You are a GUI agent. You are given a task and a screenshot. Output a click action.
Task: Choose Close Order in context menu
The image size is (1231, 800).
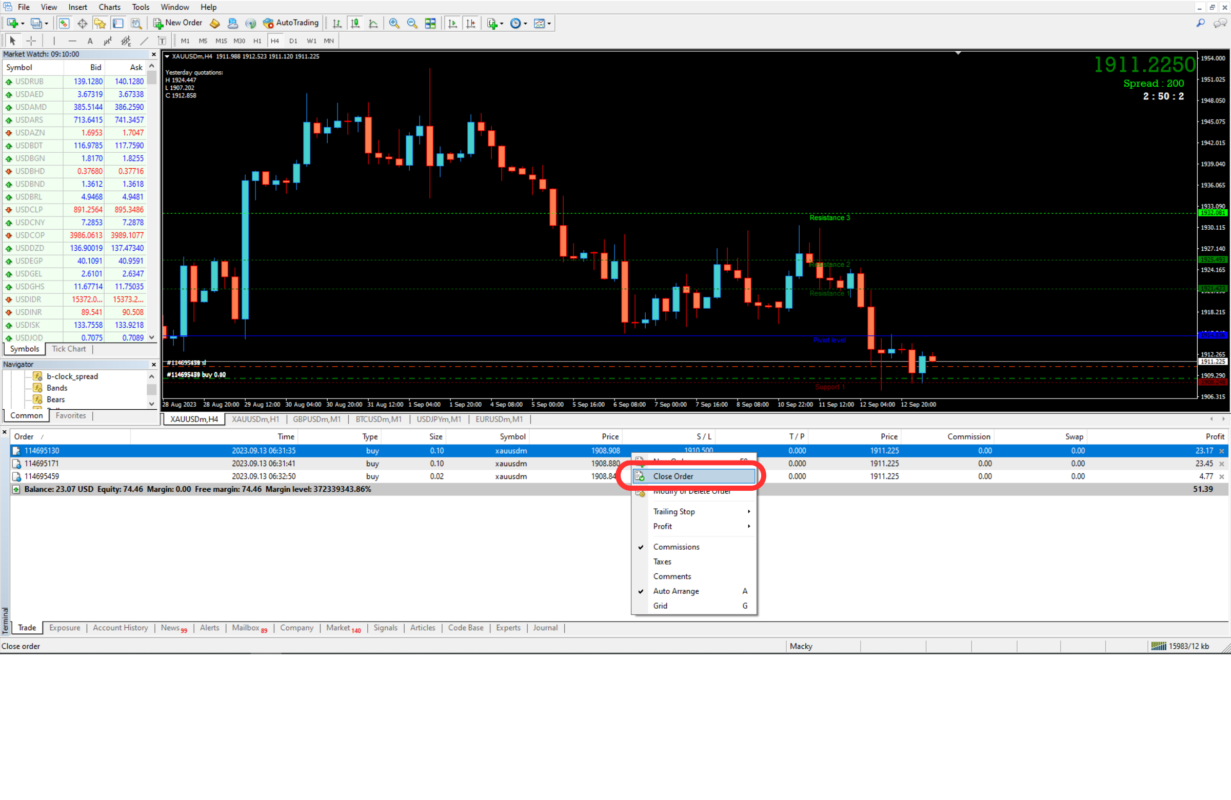click(x=693, y=476)
